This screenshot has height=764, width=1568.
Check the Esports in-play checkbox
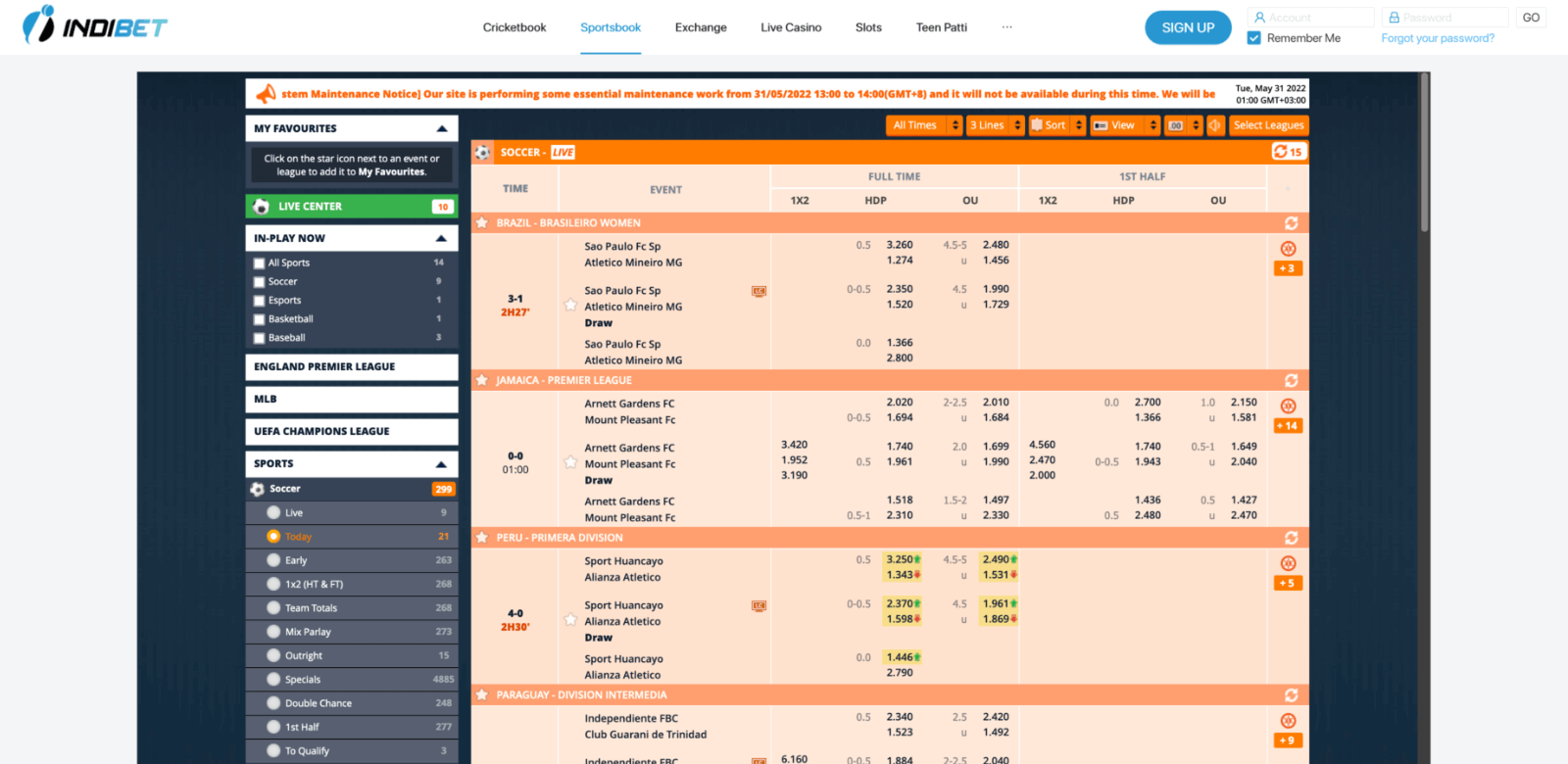(x=260, y=301)
